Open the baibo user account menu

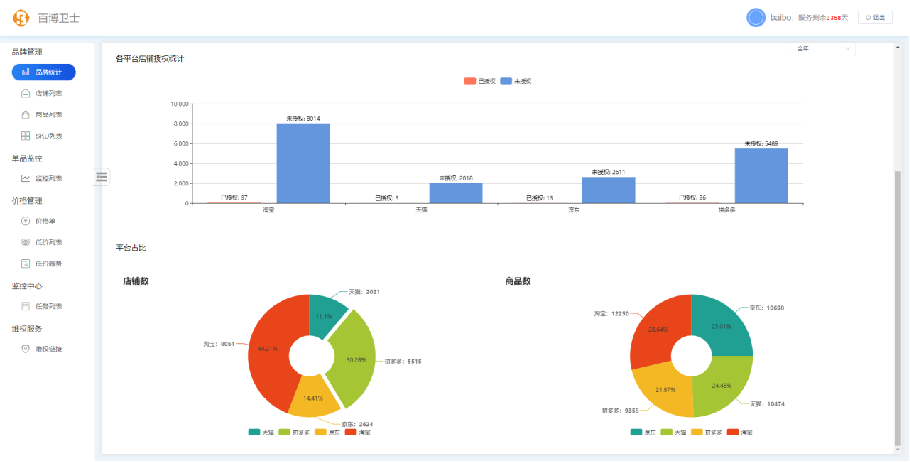point(770,17)
